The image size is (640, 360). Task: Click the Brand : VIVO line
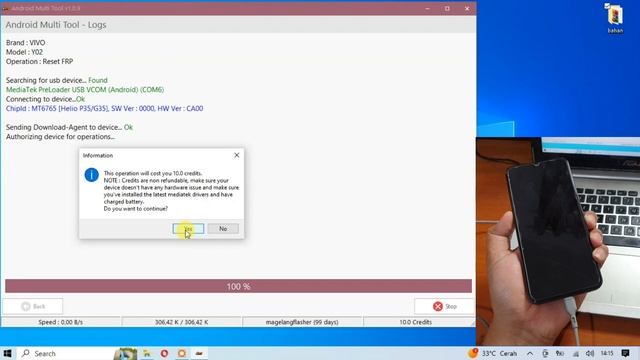coord(26,42)
